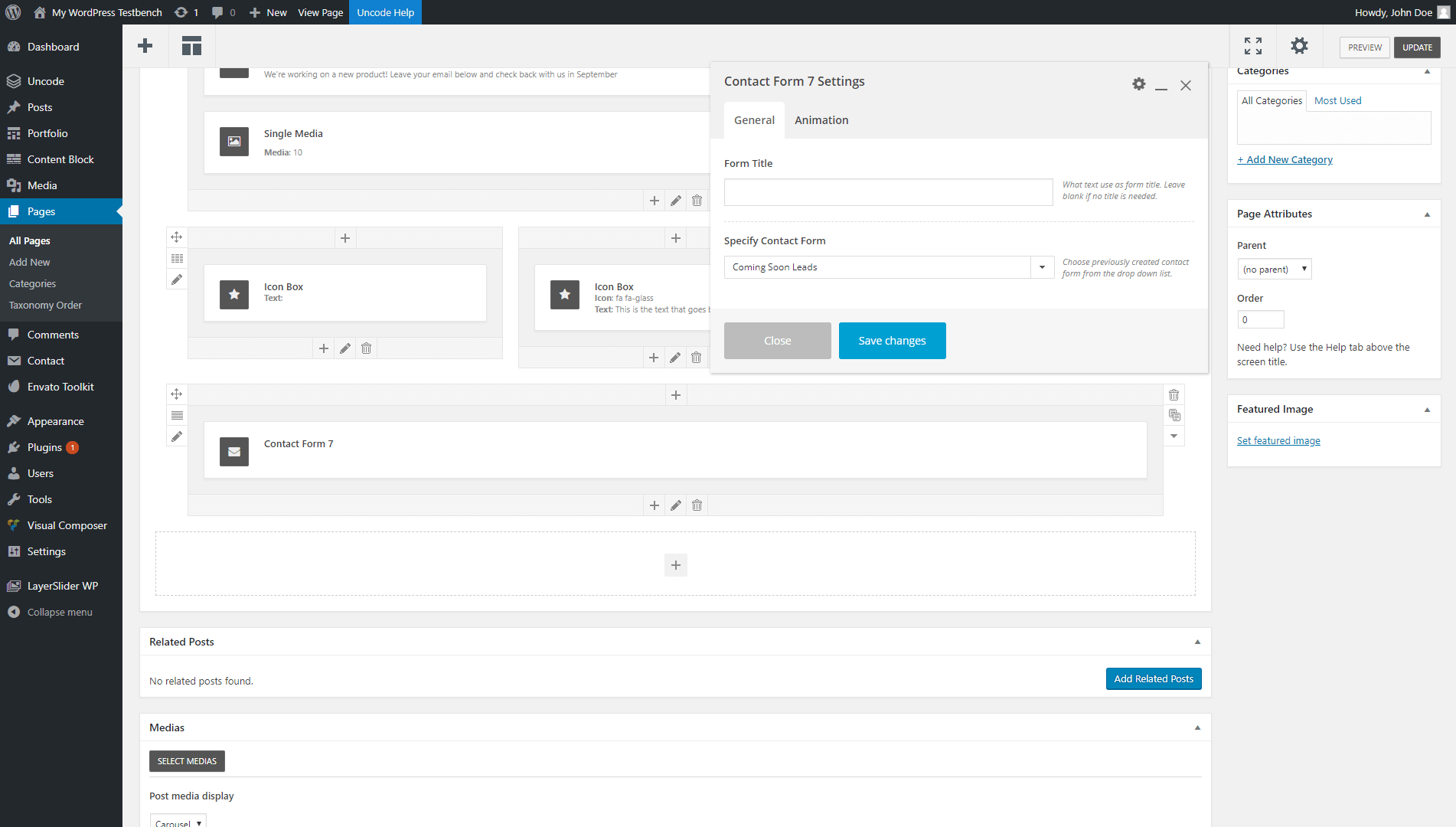The height and width of the screenshot is (827, 1456).
Task: Open the Specify Contact Form dropdown
Action: [889, 267]
